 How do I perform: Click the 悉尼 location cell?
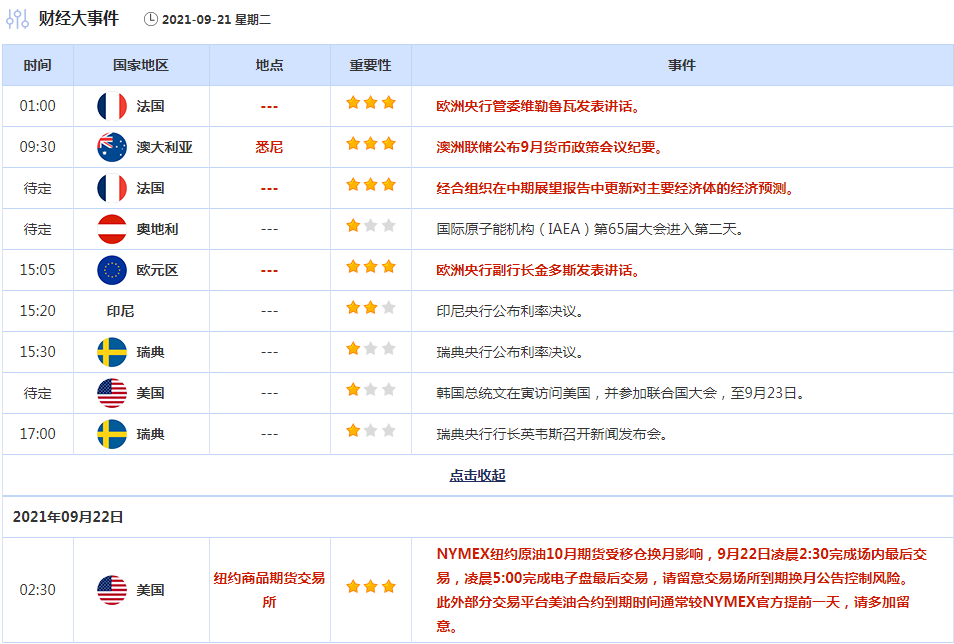[x=269, y=147]
